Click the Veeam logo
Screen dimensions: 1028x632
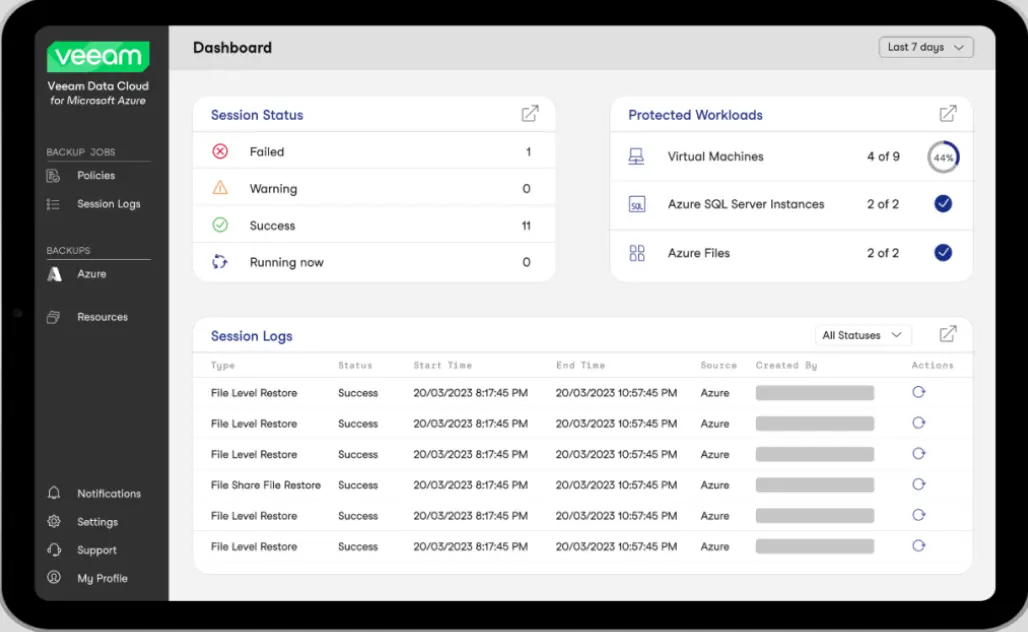coord(98,56)
